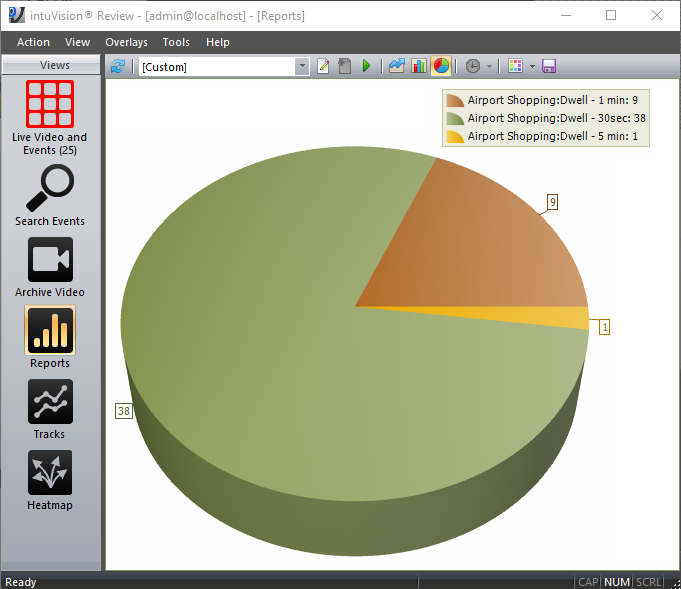Open the Help menu

click(x=218, y=42)
